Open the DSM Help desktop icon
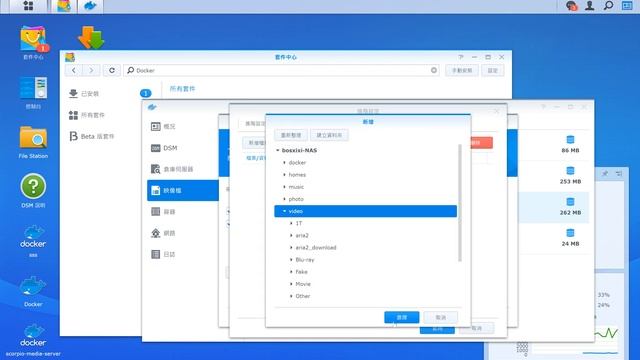 point(33,191)
